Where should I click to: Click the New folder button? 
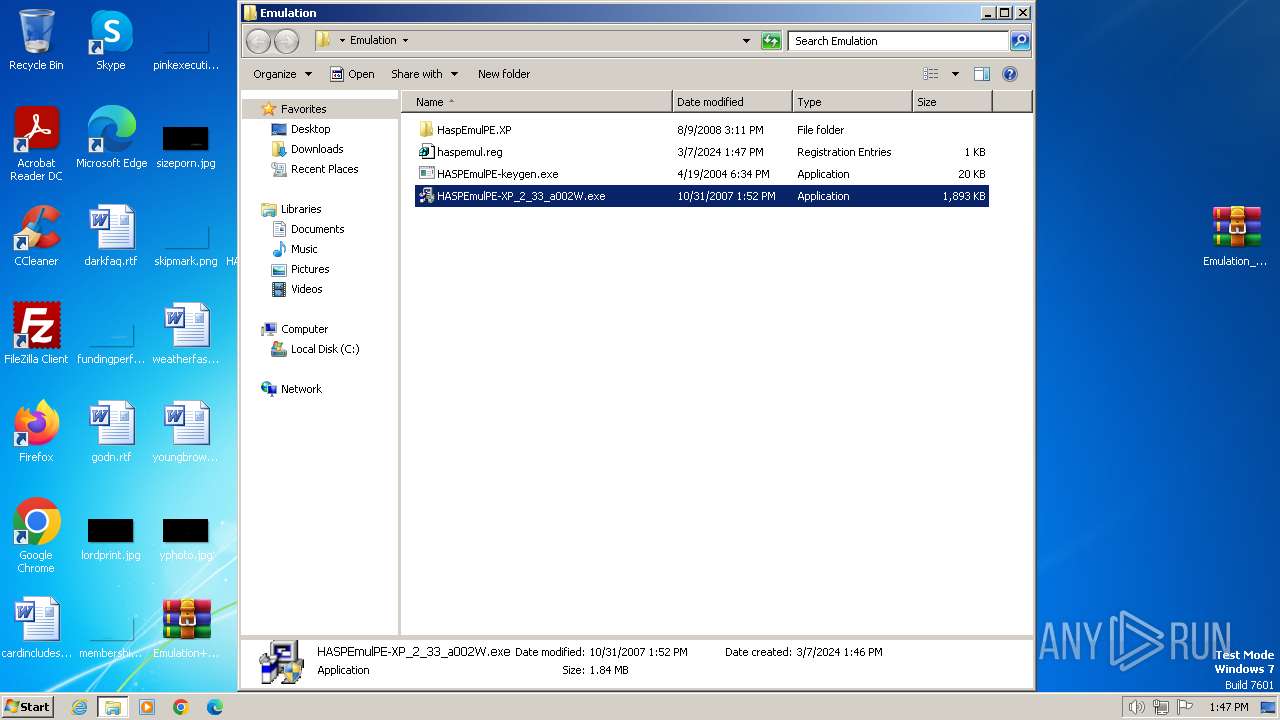pyautogui.click(x=504, y=74)
